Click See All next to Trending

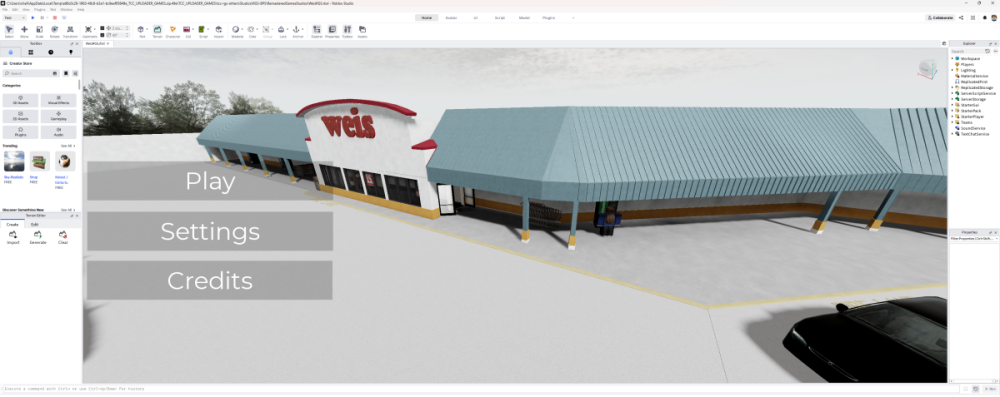pos(68,146)
